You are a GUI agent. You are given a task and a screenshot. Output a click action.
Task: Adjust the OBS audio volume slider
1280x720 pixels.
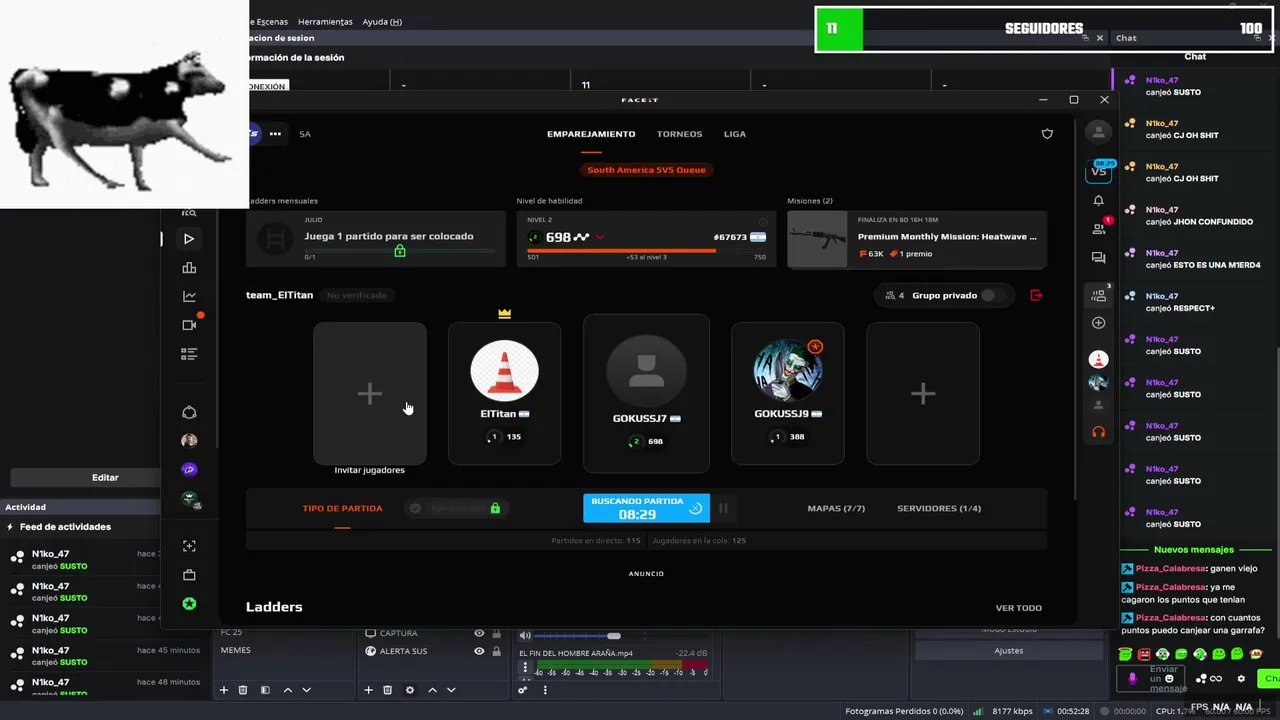point(614,636)
